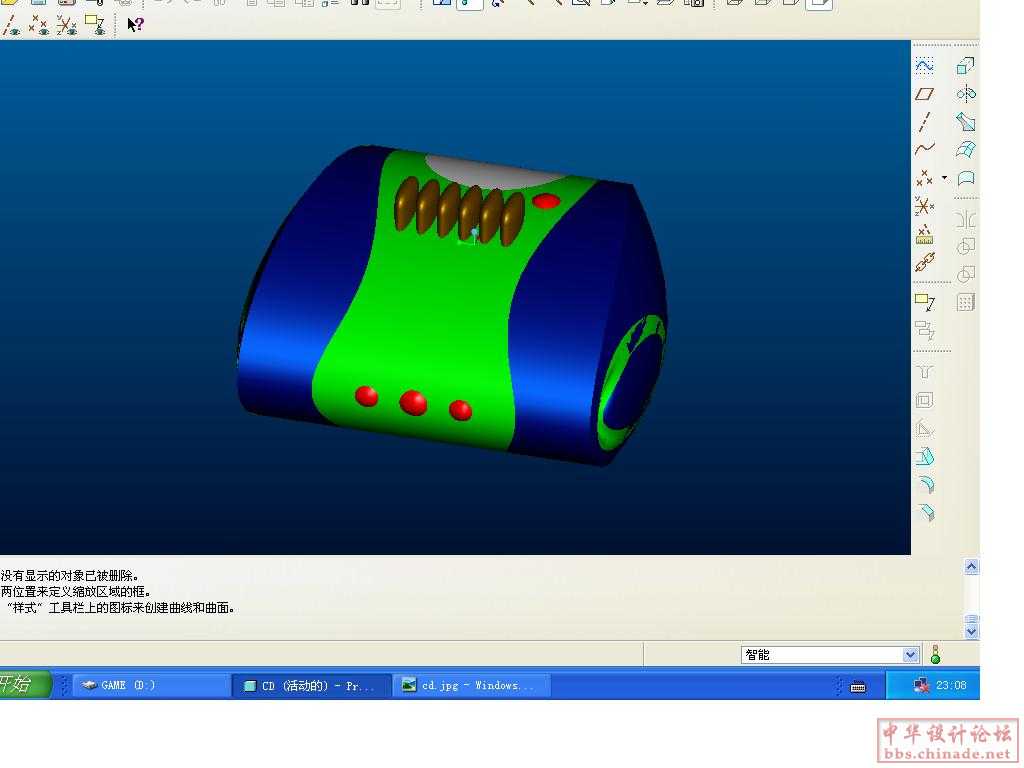The height and width of the screenshot is (768, 1024).
Task: Select the Datum Axis tool
Action: (924, 122)
